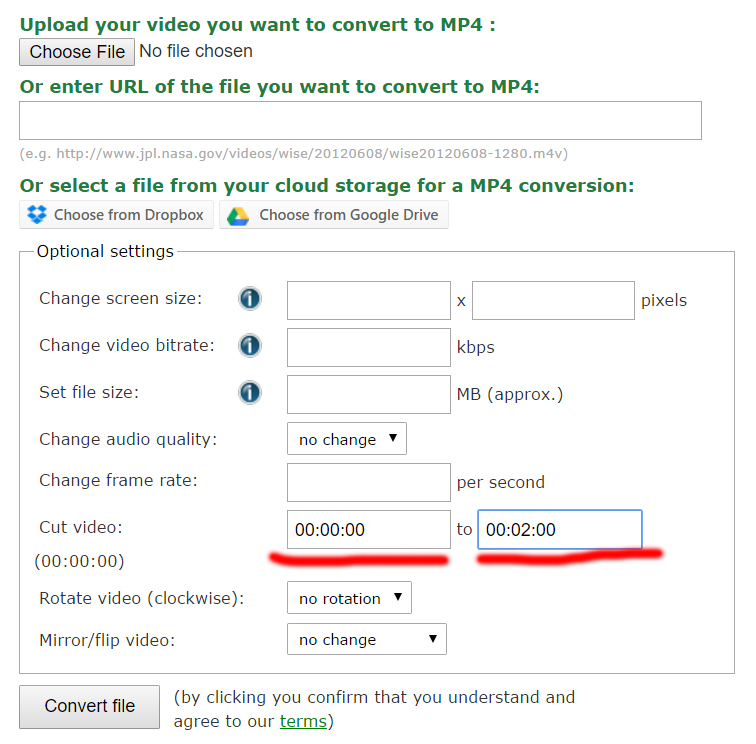The width and height of the screenshot is (756, 744).
Task: Click the cut video end time 00:02:00 field
Action: click(560, 529)
